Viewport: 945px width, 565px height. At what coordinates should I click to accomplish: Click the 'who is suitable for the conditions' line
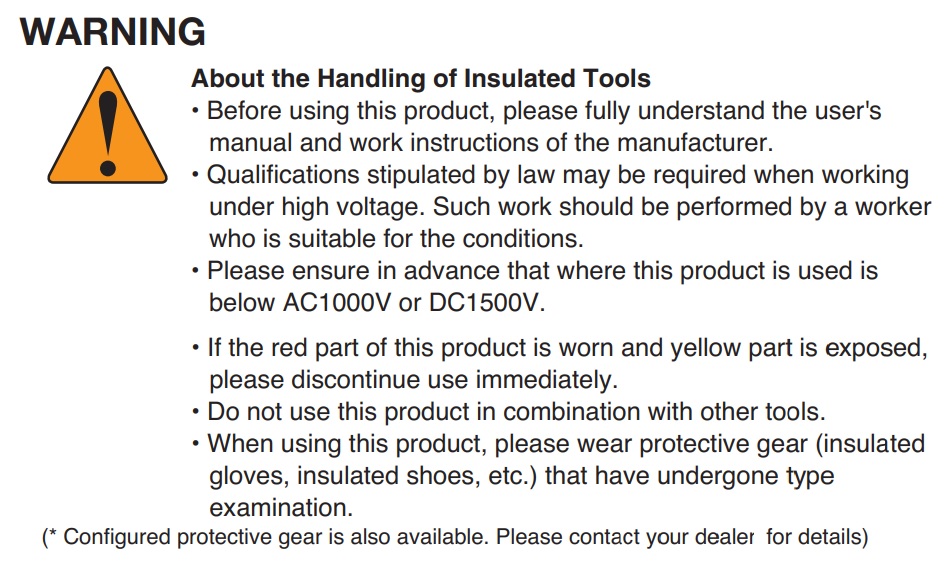tap(396, 239)
